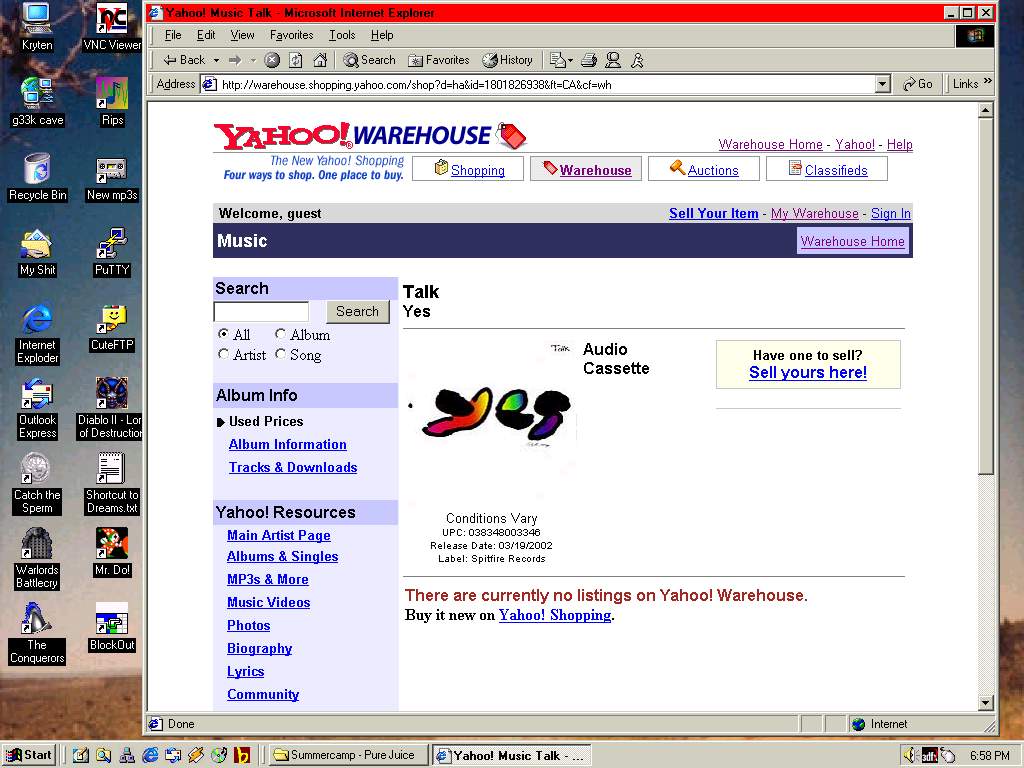Open the Kryten desktop icon
Viewport: 1024px width, 768px height.
pyautogui.click(x=37, y=27)
